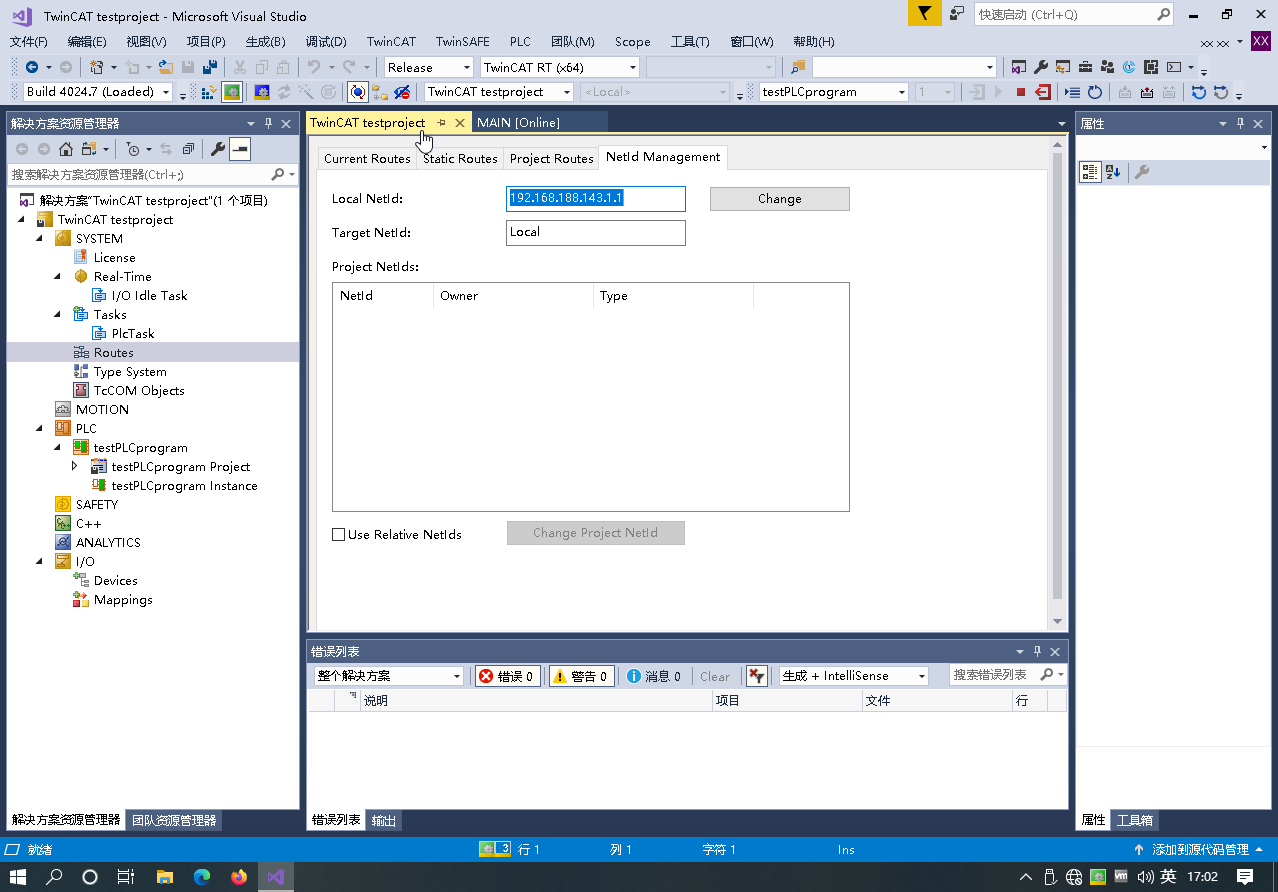Image resolution: width=1278 pixels, height=892 pixels.
Task: Open the Scope menu
Action: 632,41
